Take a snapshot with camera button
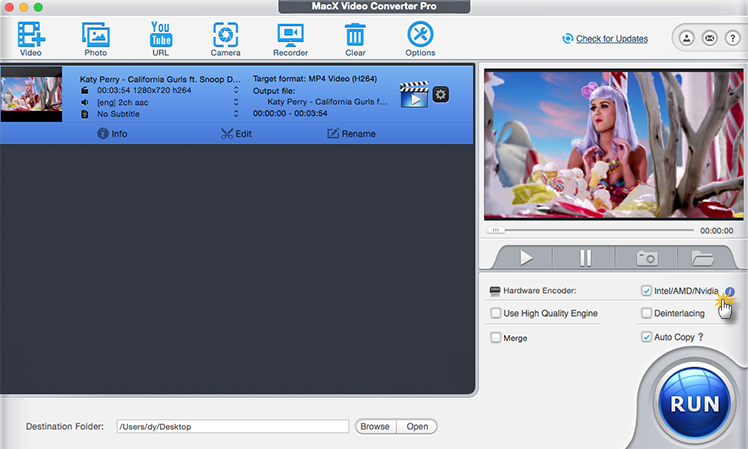The width and height of the screenshot is (748, 449). pyautogui.click(x=647, y=258)
